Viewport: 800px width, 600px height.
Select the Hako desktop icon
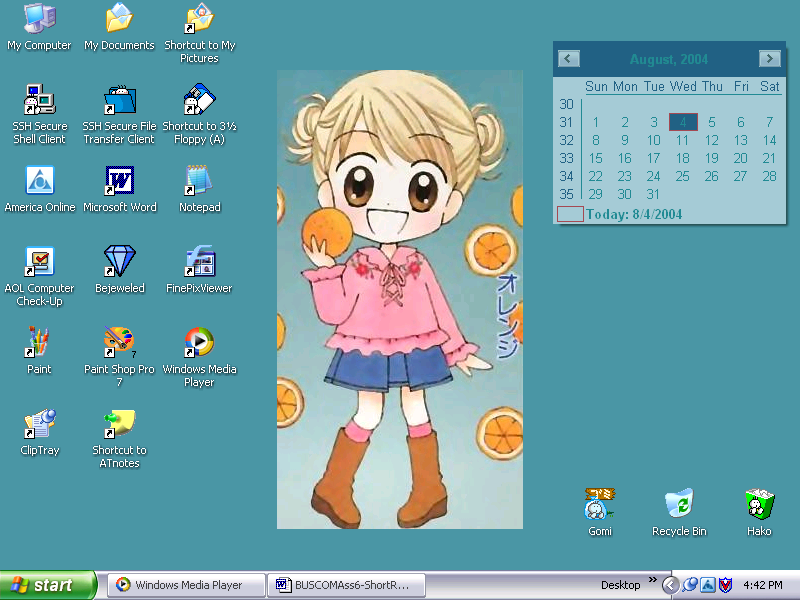pos(759,504)
